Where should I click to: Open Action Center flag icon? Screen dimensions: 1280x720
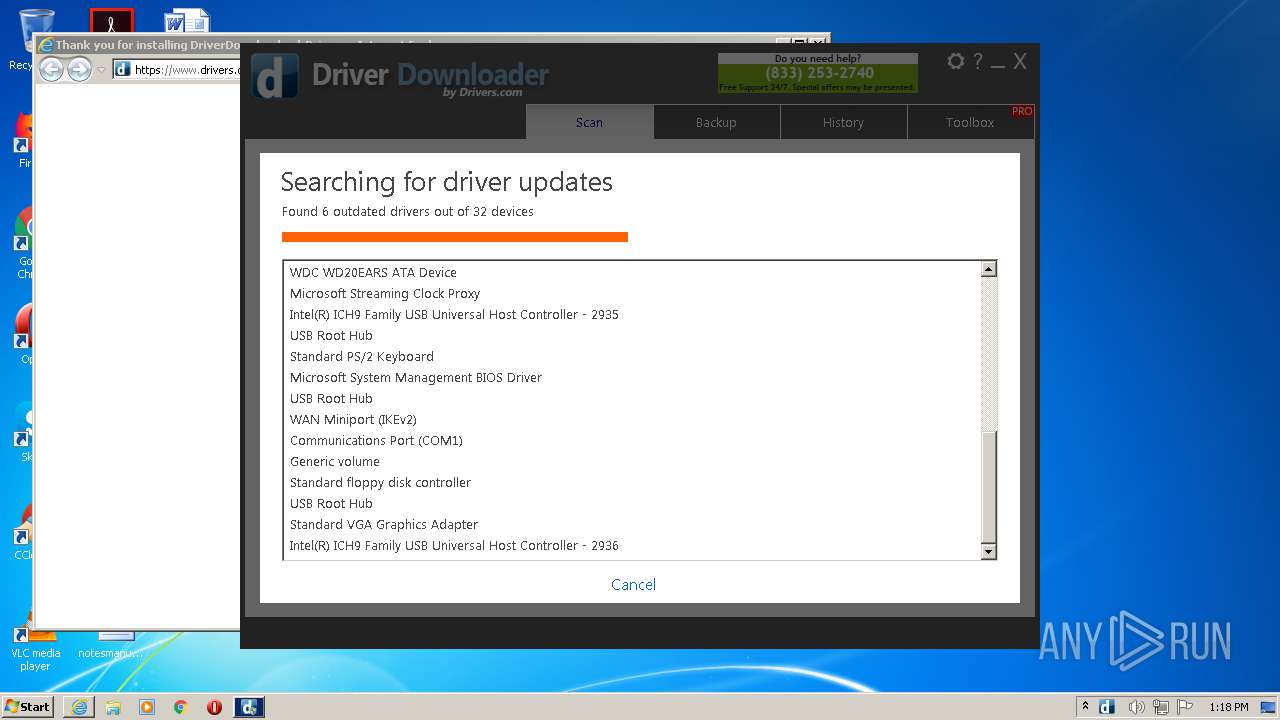pos(1184,707)
